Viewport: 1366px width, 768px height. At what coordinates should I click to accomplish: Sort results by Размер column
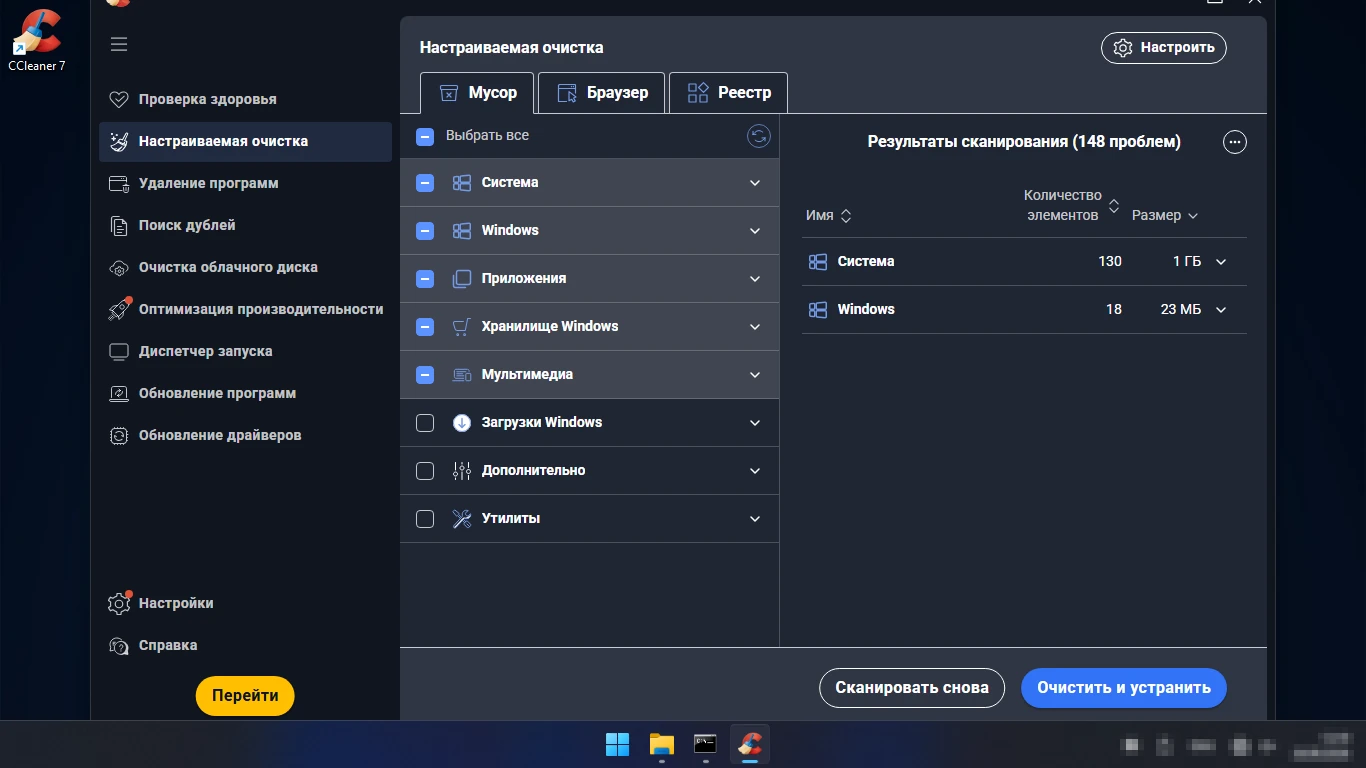pos(1165,215)
